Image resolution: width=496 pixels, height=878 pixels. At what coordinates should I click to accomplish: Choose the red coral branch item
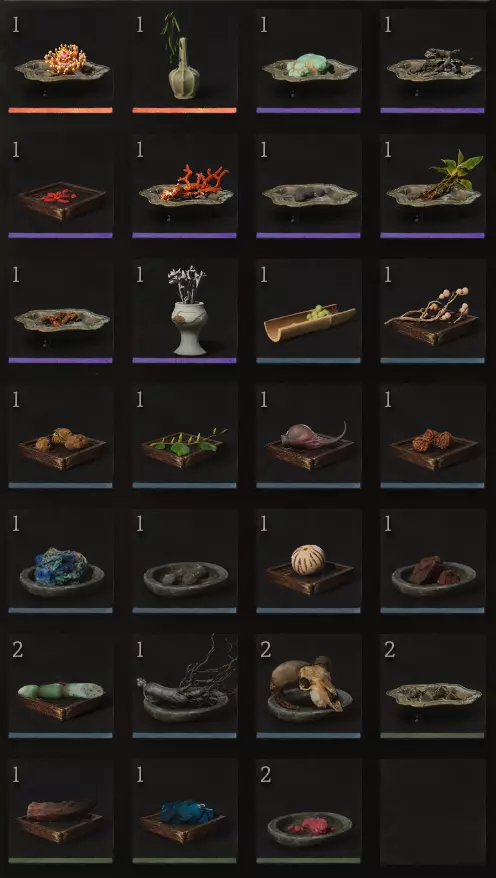184,186
